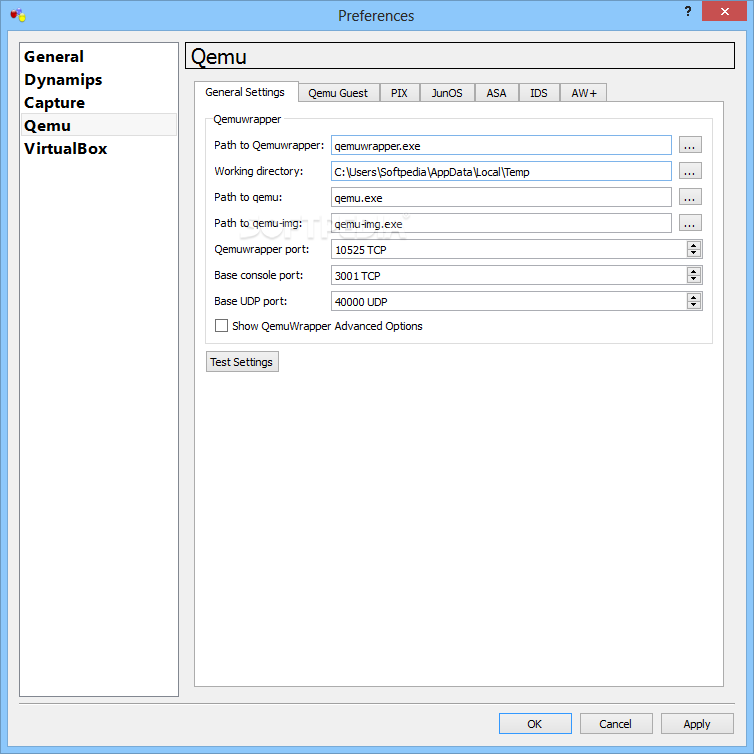Click the Base console port value field
This screenshot has width=754, height=754.
[x=509, y=275]
